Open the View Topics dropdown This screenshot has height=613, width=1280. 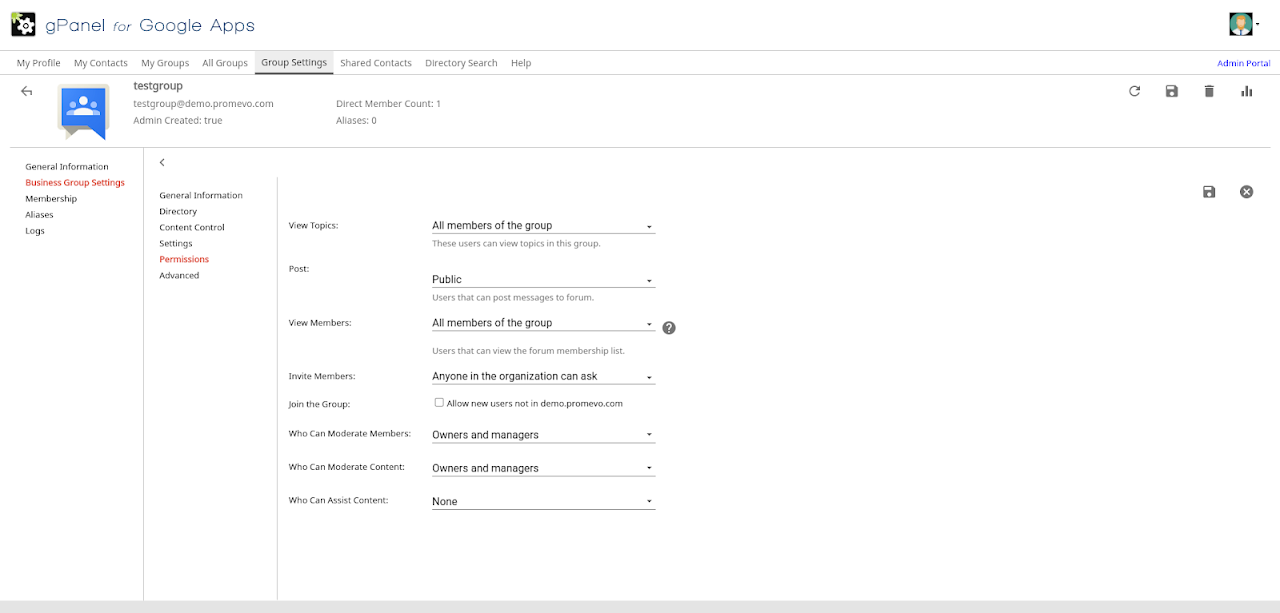click(543, 226)
